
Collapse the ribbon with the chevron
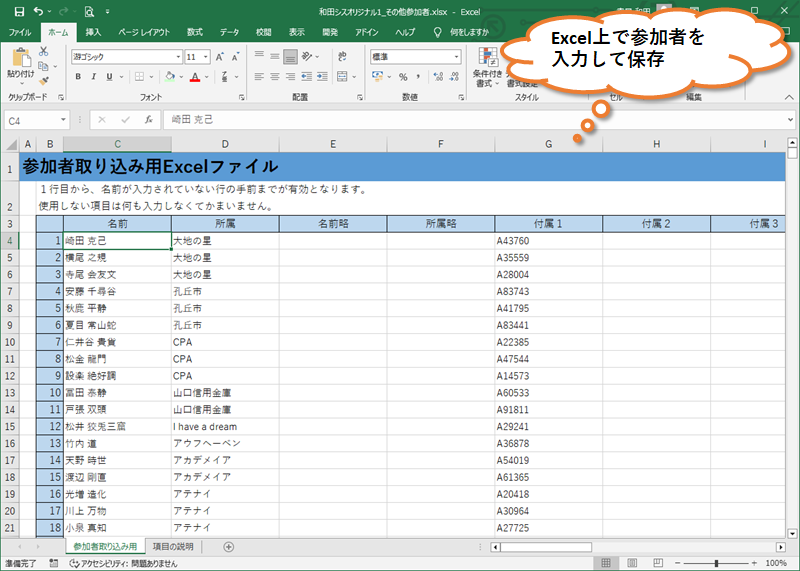click(789, 97)
